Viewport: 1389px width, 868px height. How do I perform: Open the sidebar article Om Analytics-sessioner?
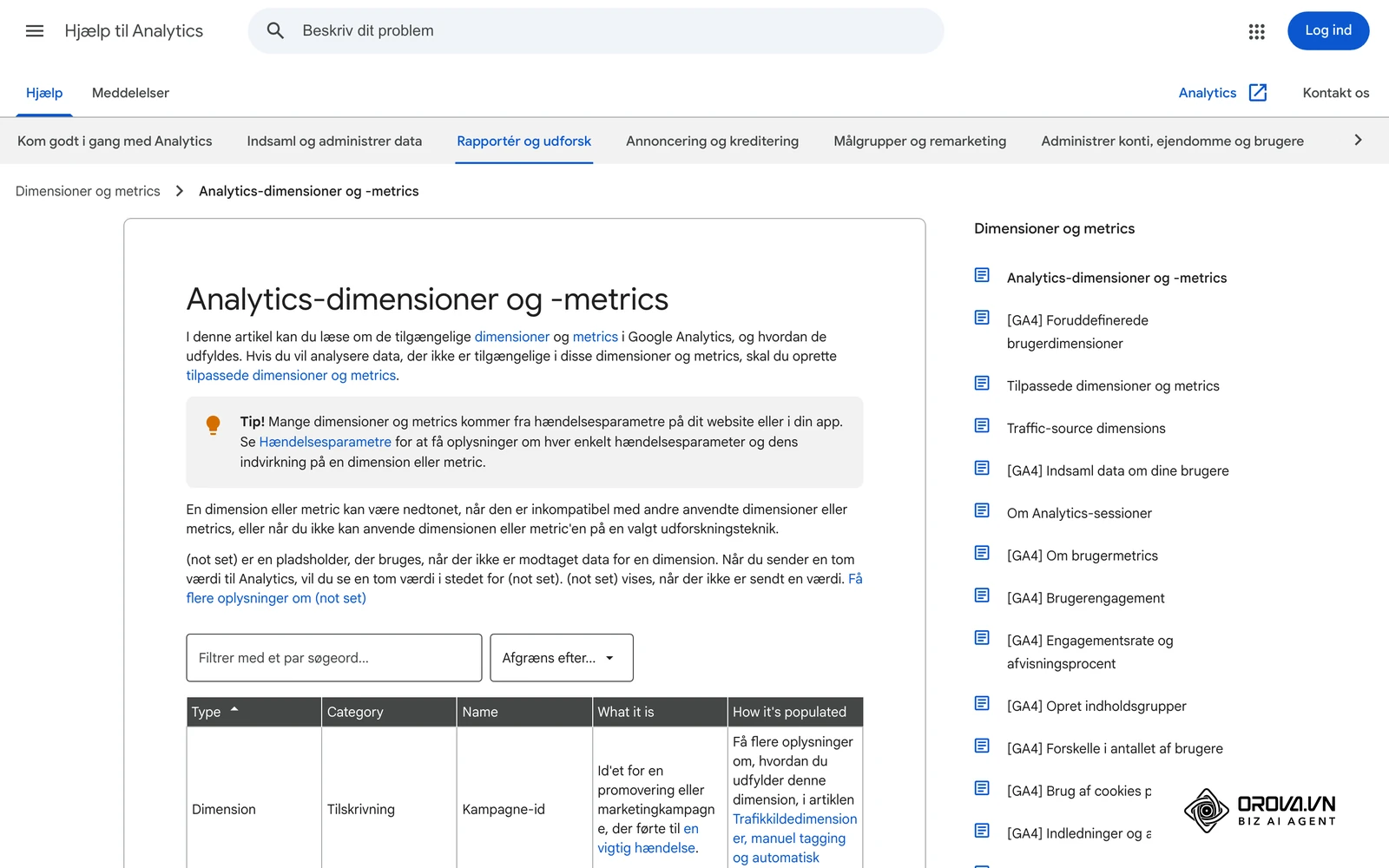pos(1079,513)
